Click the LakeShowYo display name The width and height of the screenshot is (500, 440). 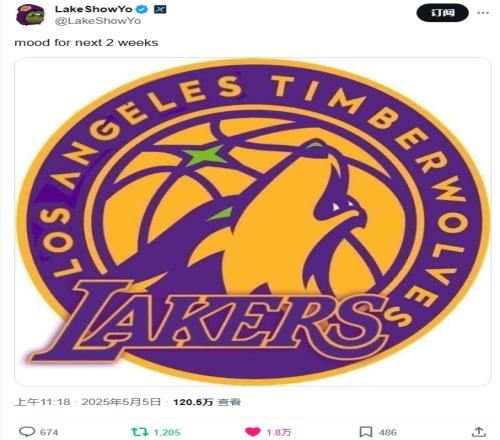coord(93,9)
